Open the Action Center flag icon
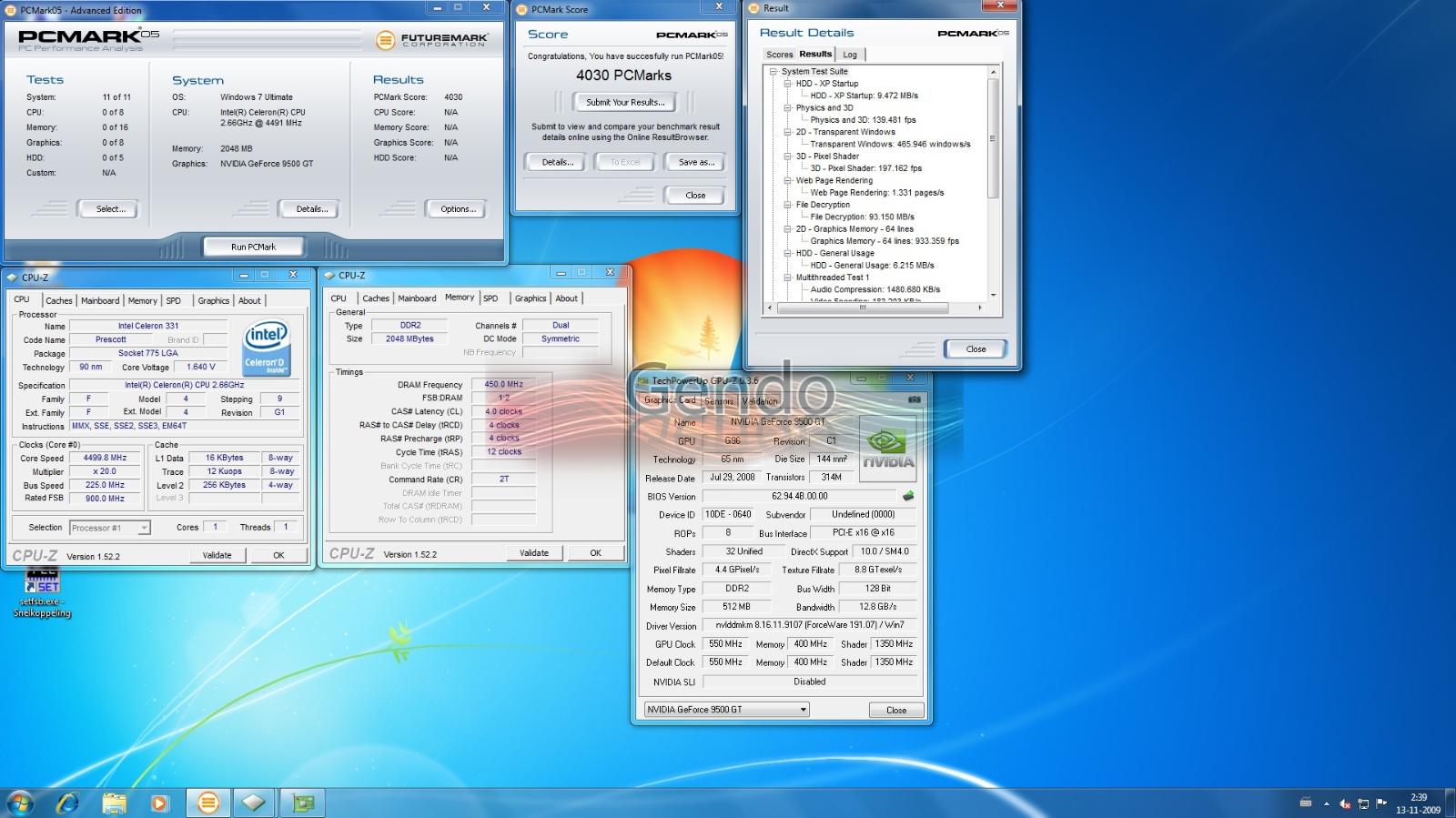 coord(1381,803)
